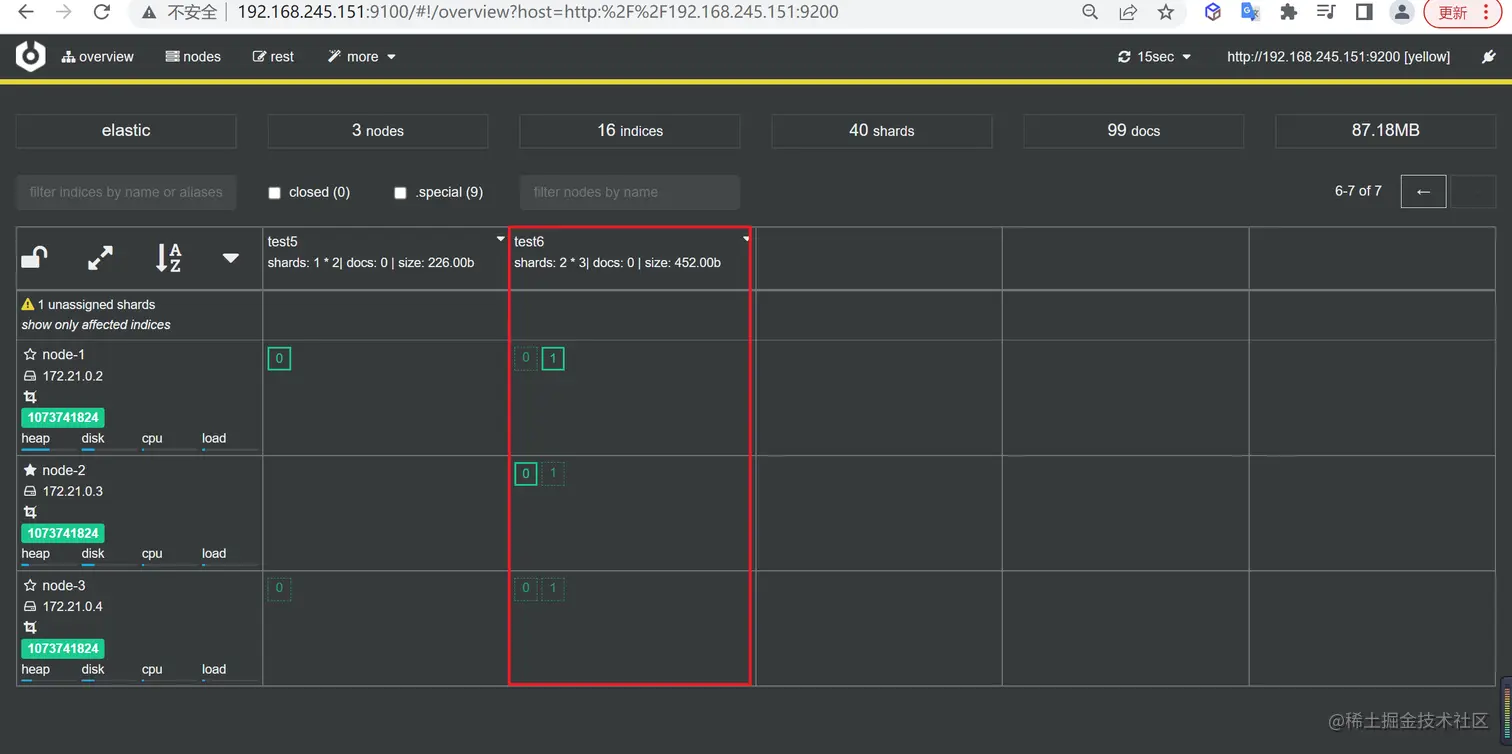This screenshot has height=754, width=1512.
Task: Click the Cerebro logo icon
Action: click(x=31, y=56)
